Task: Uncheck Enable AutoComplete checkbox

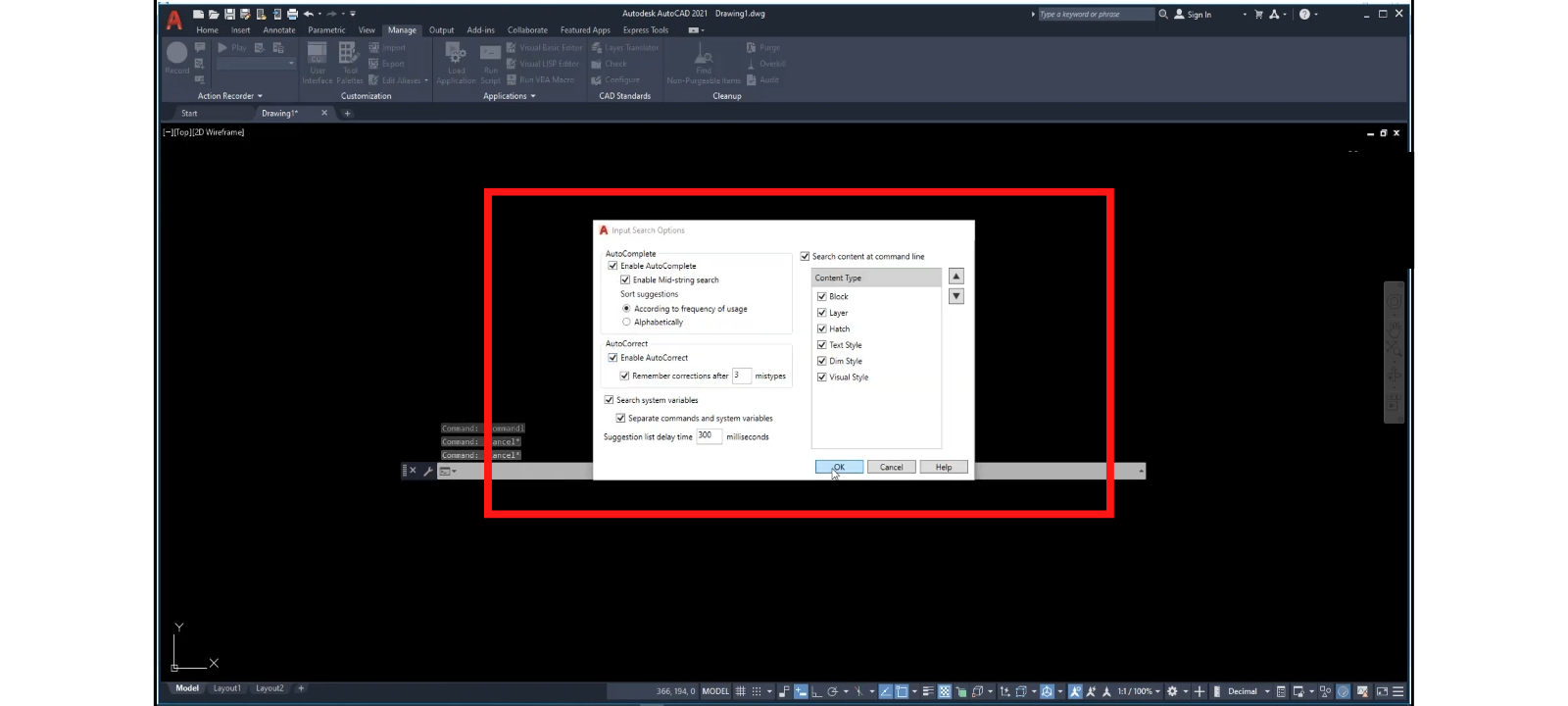Action: tap(612, 266)
